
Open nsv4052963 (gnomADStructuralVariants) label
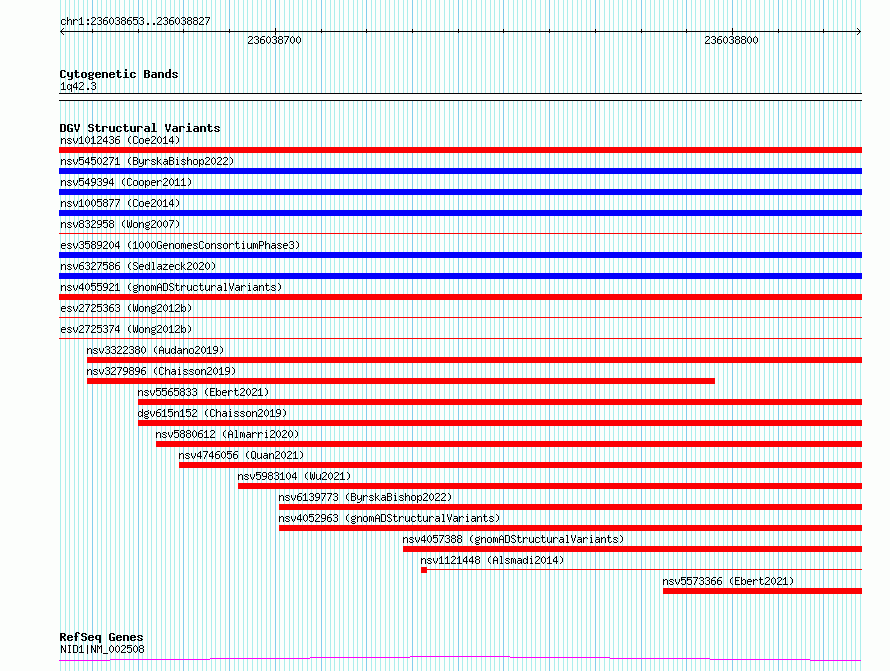pyautogui.click(x=389, y=518)
